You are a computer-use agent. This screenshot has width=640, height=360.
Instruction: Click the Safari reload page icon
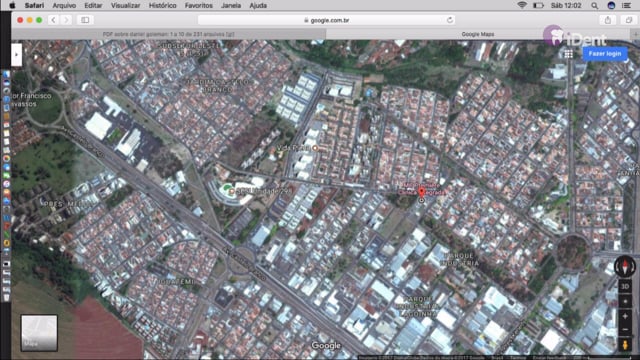point(450,20)
